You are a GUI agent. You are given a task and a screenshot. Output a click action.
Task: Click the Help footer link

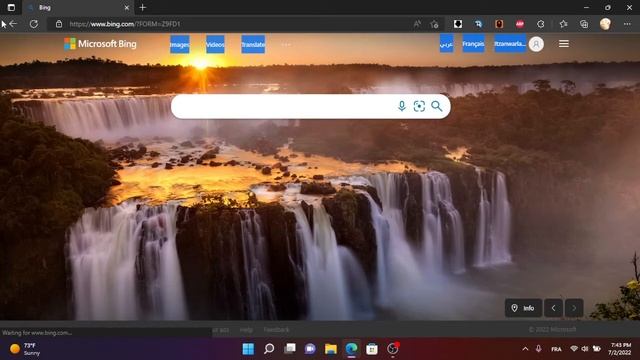(246, 330)
